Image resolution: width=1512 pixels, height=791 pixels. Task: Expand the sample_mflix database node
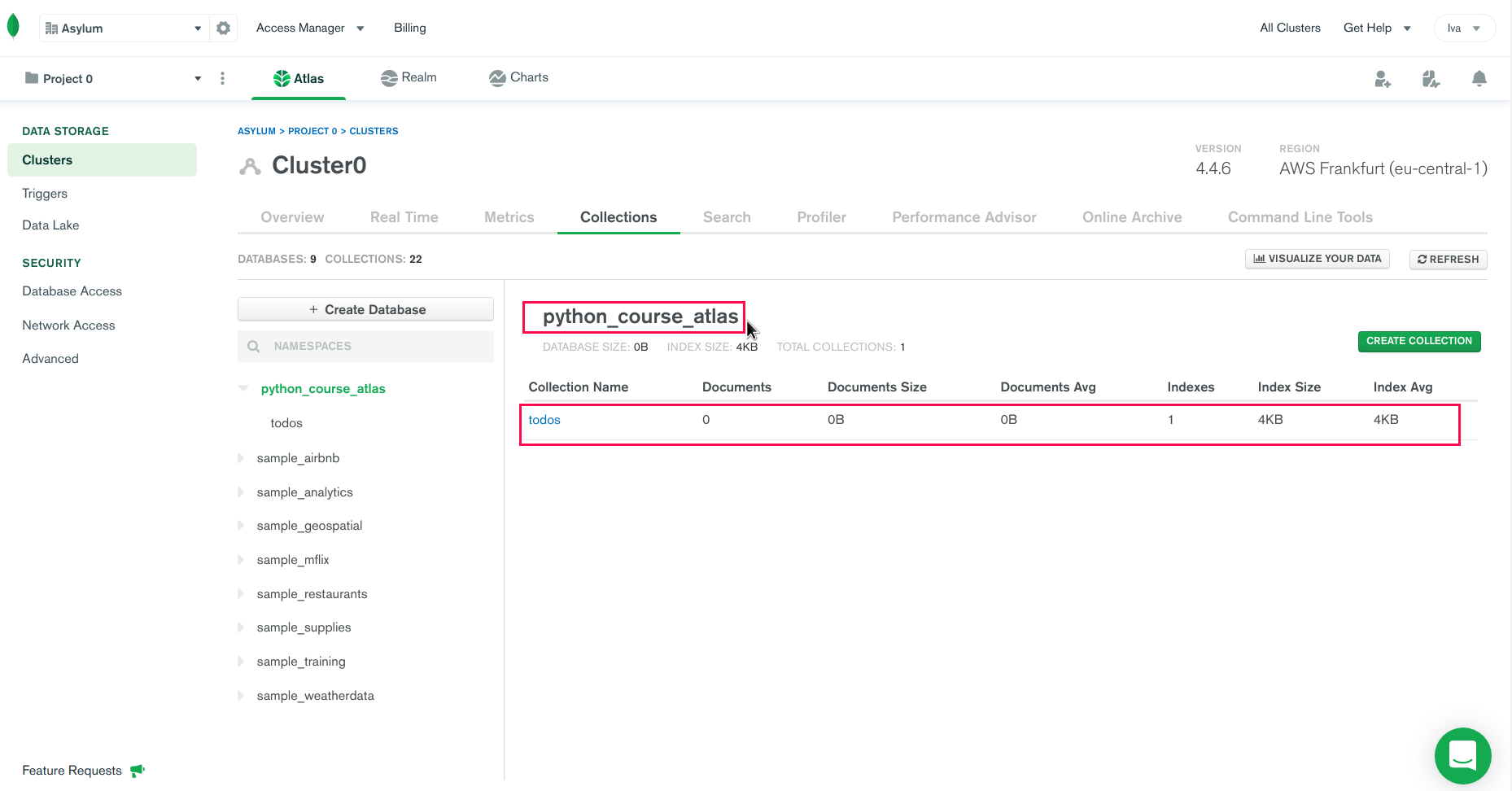pos(242,560)
